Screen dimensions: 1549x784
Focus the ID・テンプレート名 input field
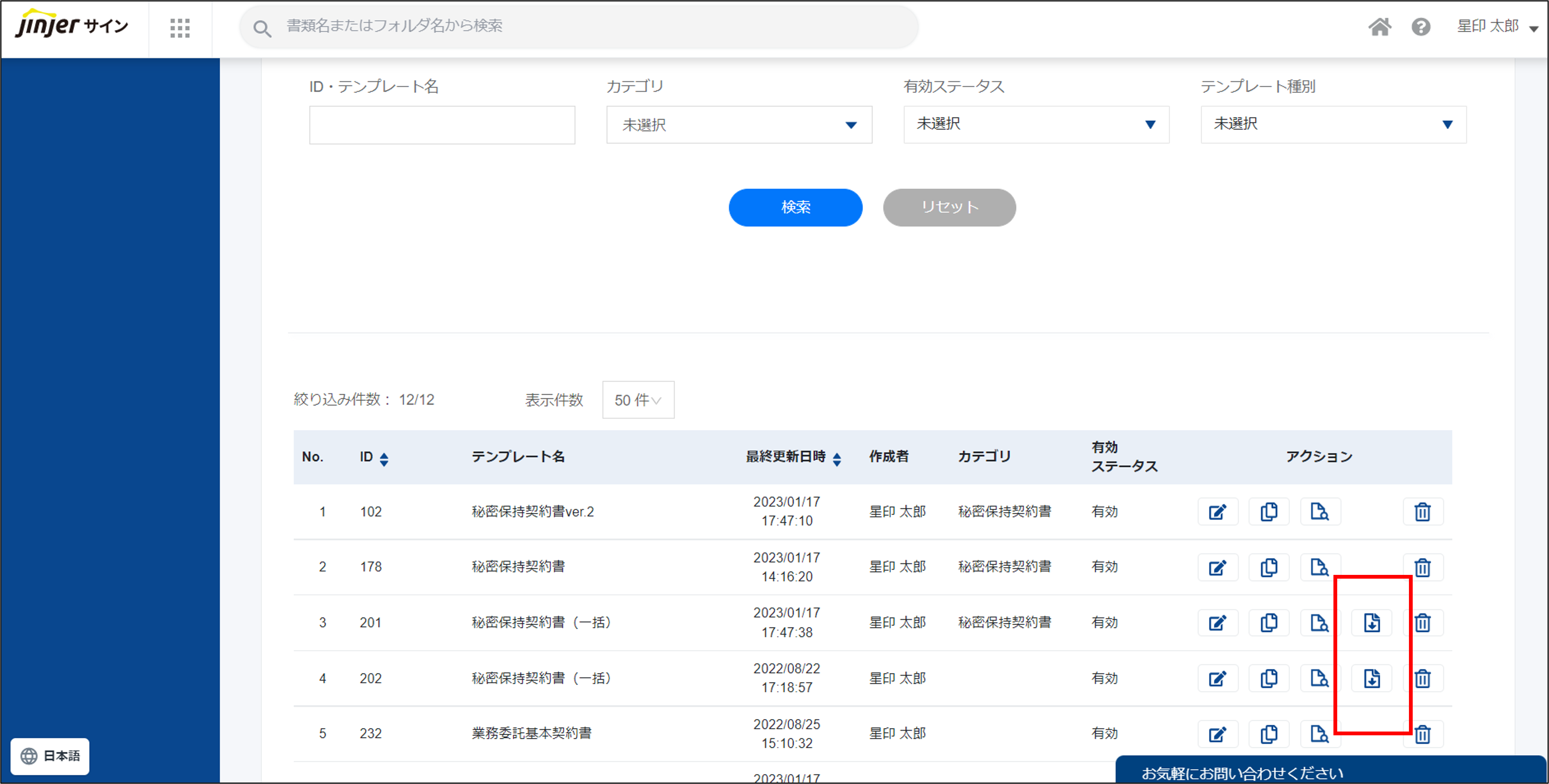tap(441, 125)
